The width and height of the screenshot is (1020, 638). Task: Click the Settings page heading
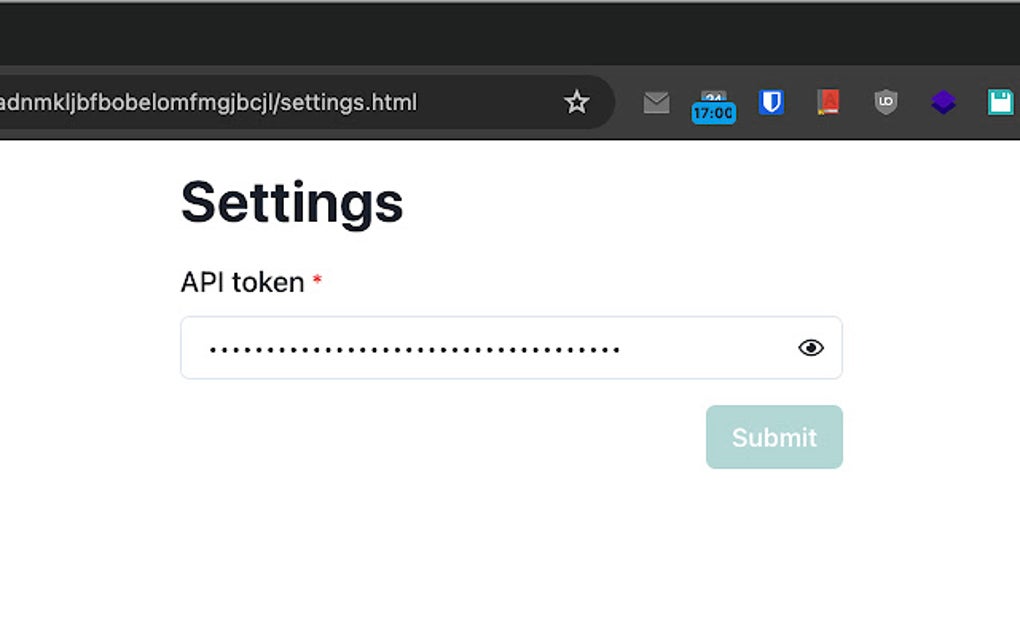[x=292, y=202]
